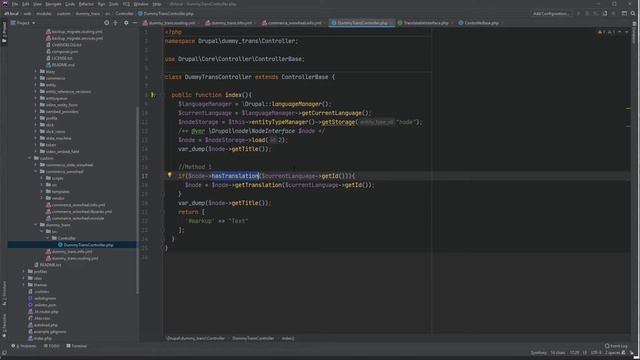Open the File menu
Image resolution: width=640 pixels, height=360 pixels.
point(15,4)
